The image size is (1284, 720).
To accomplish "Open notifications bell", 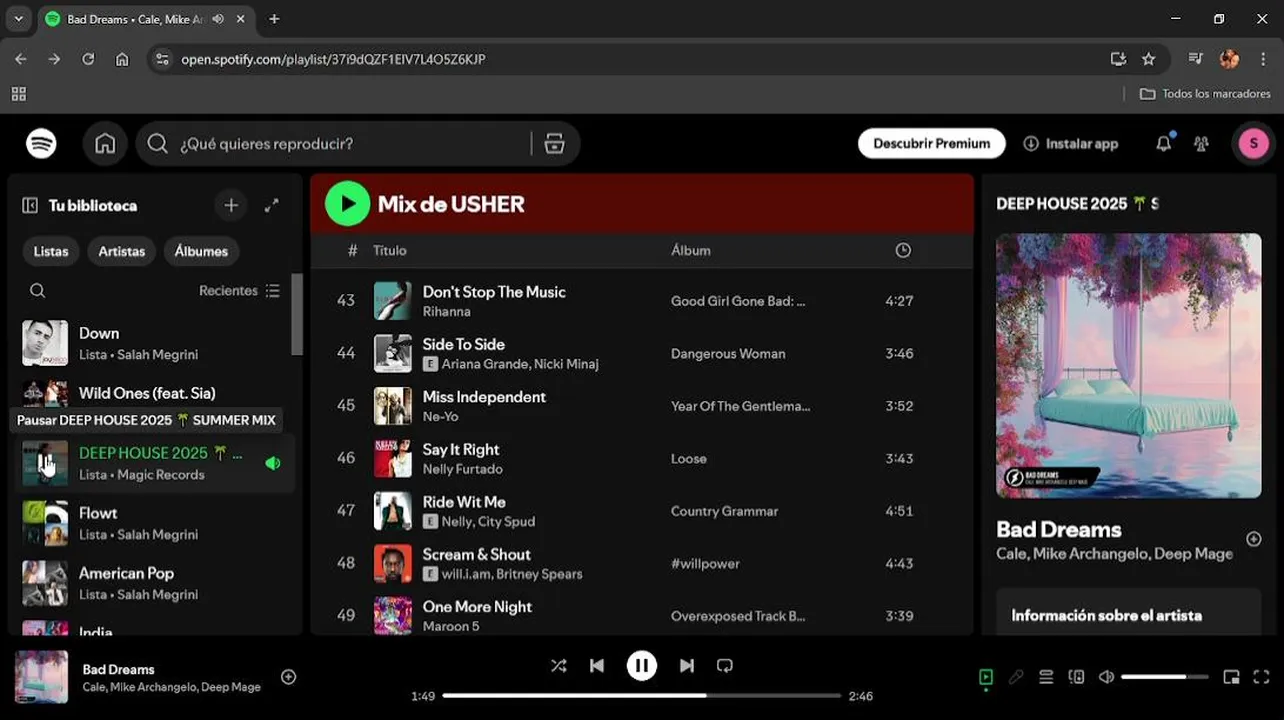I will (x=1163, y=144).
